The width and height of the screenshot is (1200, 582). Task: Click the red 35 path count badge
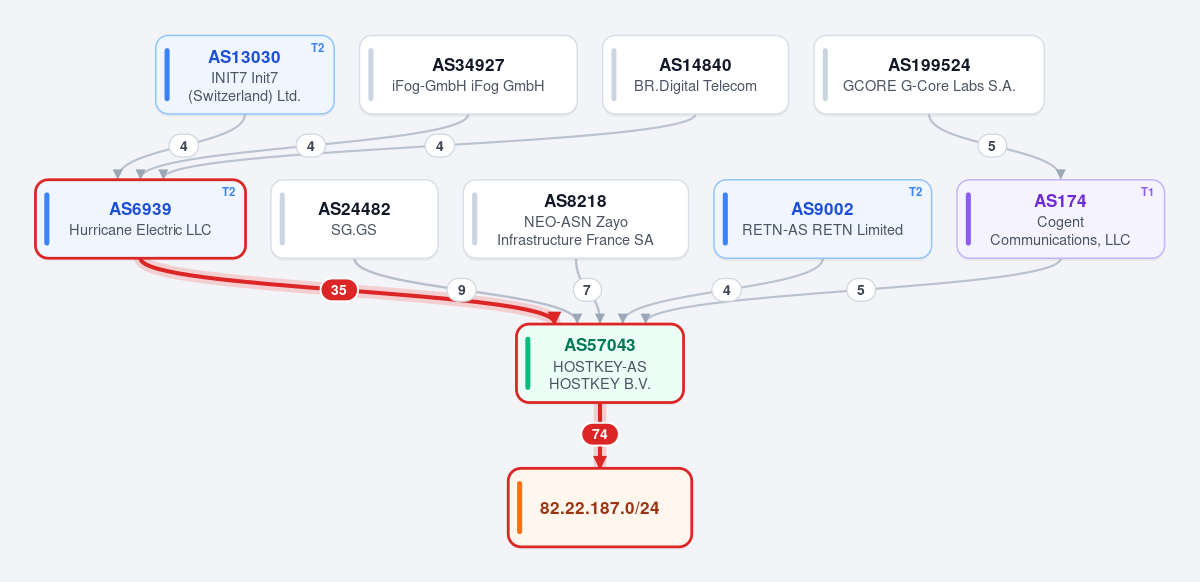point(339,290)
